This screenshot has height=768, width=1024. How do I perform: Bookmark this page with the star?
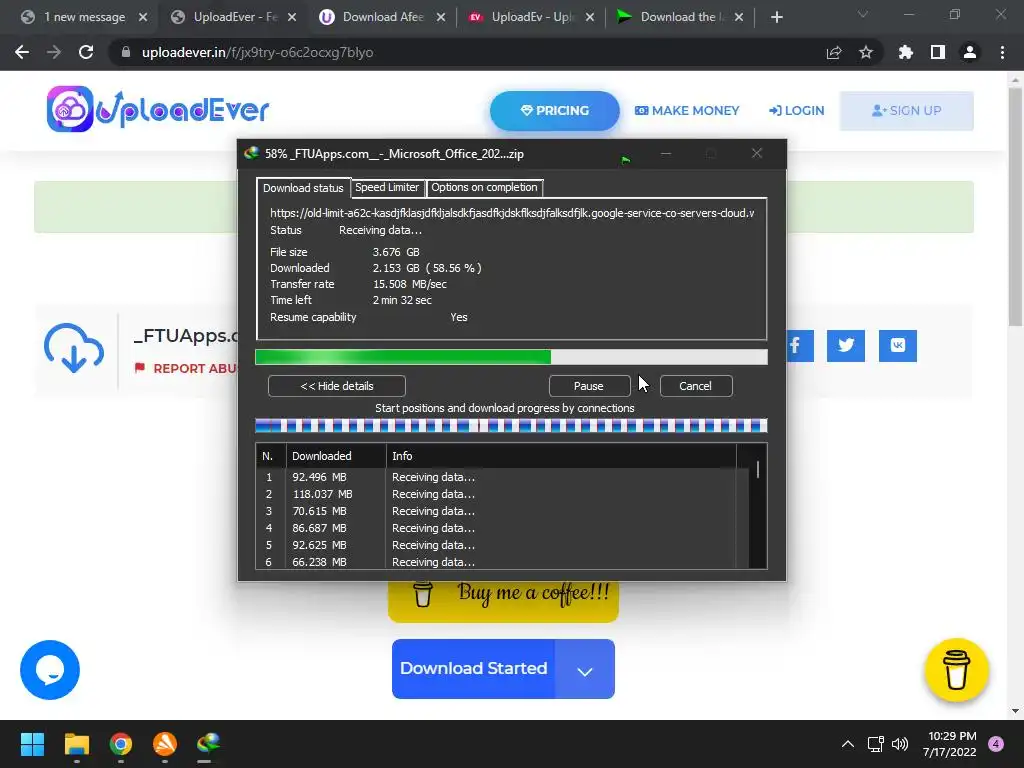[866, 52]
